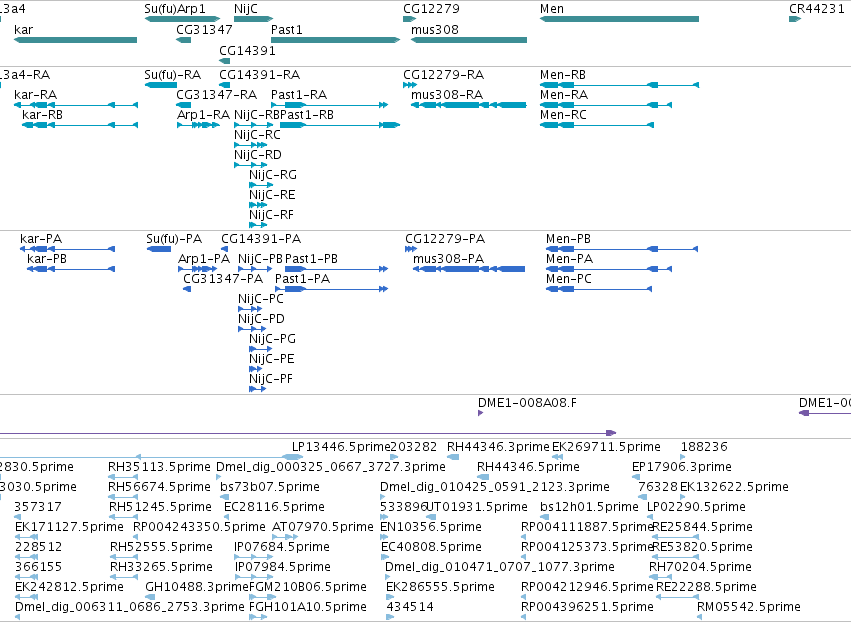Select the RH44346.3prime EST label

498,447
